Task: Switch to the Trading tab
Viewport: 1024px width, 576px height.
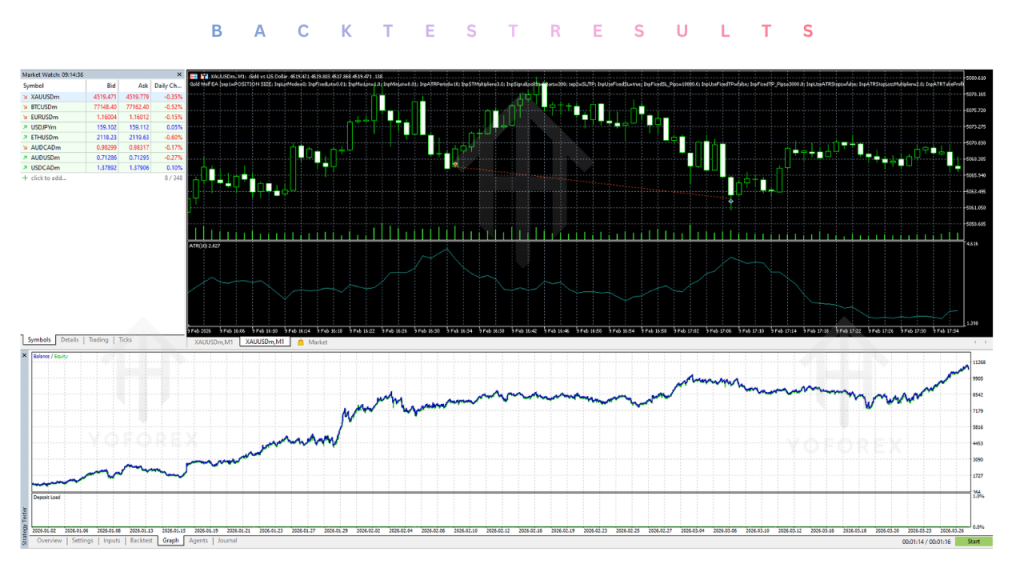Action: tap(99, 340)
